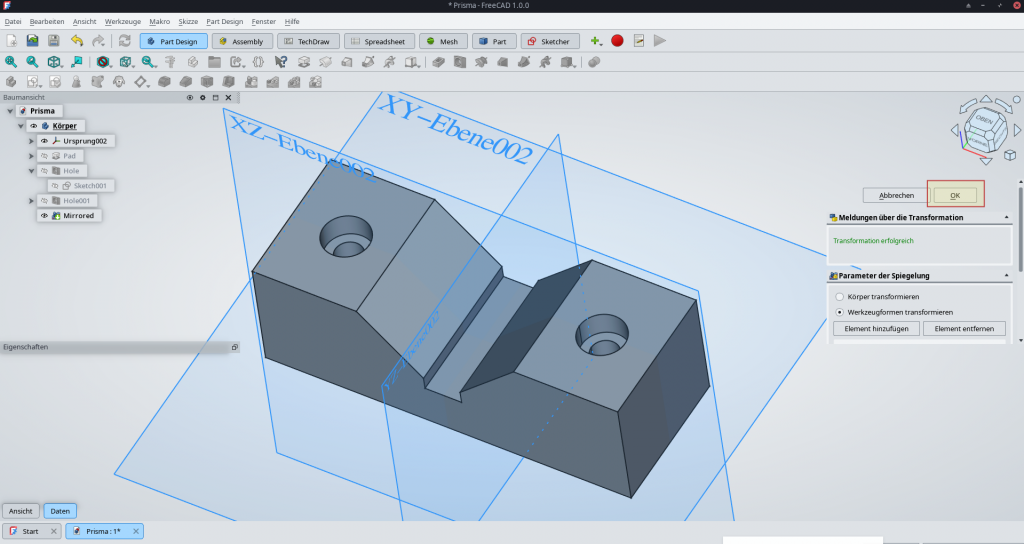Collapse the Hole tree node
This screenshot has height=544, width=1024.
32,171
